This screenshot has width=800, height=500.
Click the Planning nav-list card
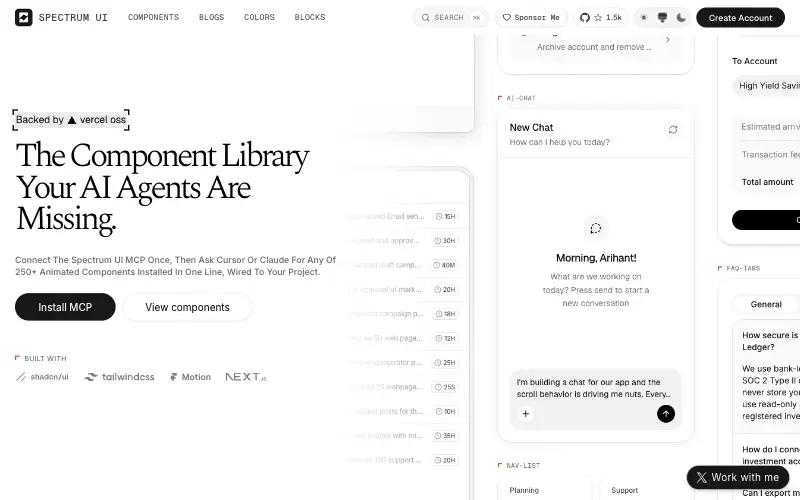pos(544,489)
